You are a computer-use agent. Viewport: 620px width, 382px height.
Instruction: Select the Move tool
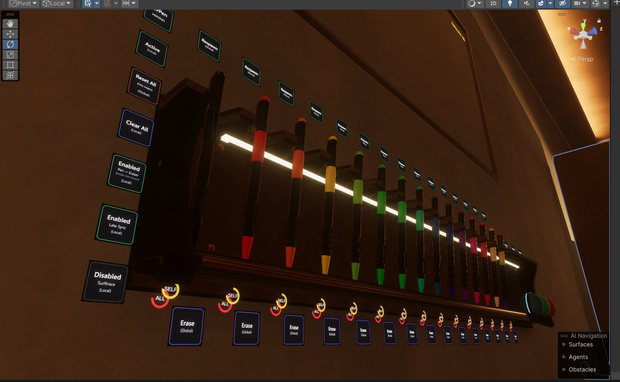pyautogui.click(x=10, y=34)
